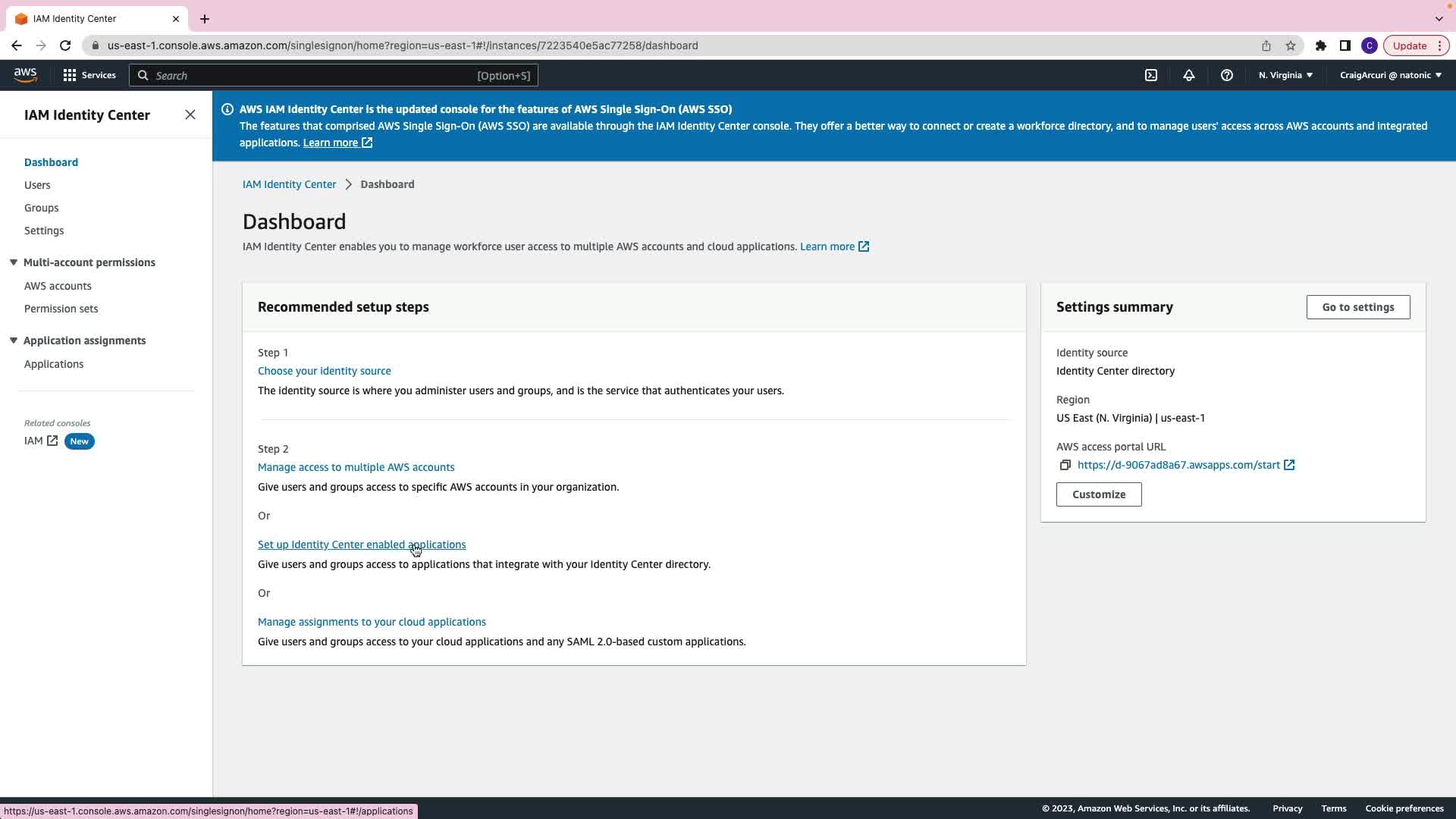Click the AWS logo home icon
Image resolution: width=1456 pixels, height=819 pixels.
coord(25,74)
